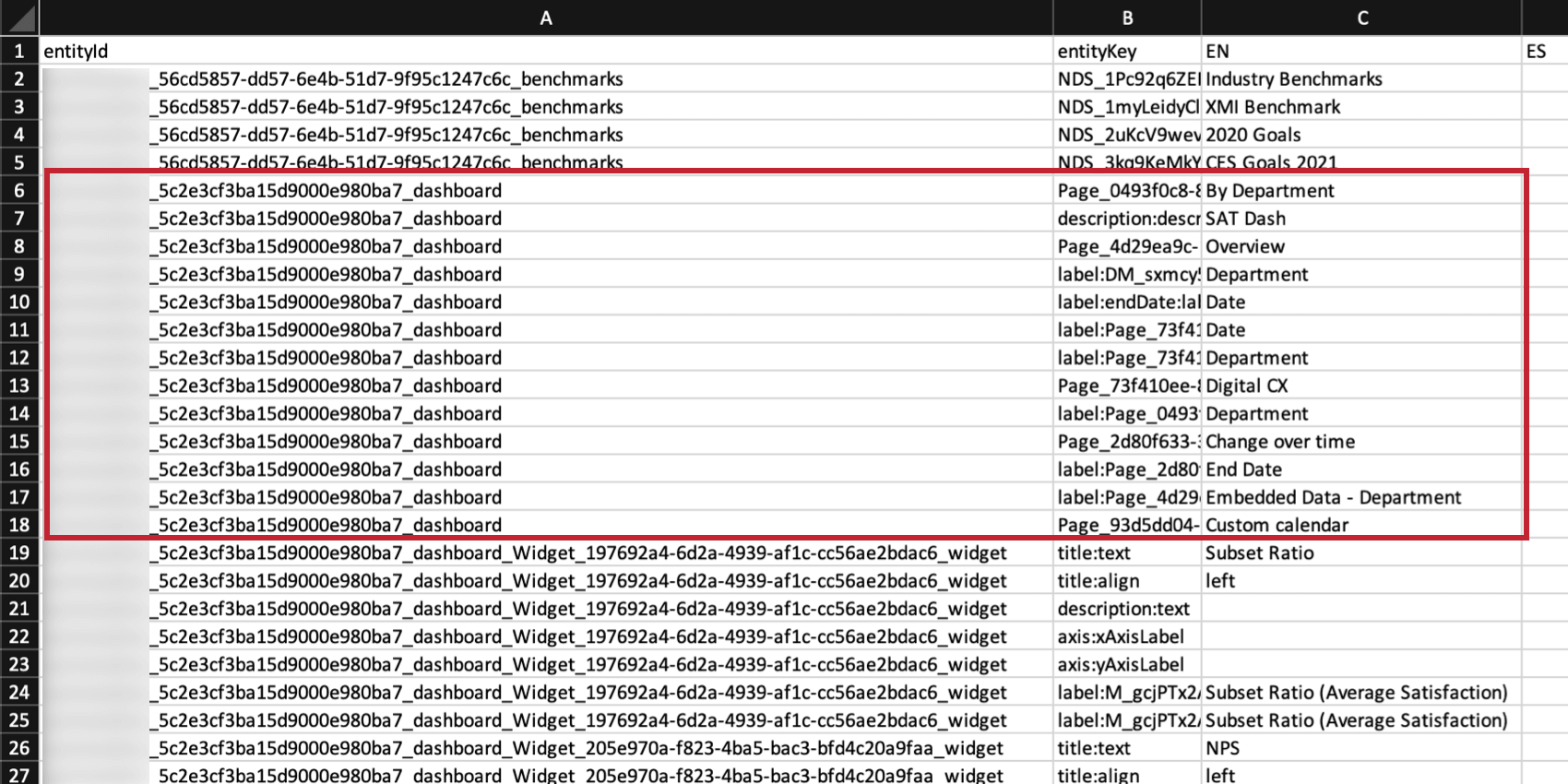Select the Industry Benchmarks cell
The image size is (1568, 784).
(1361, 78)
